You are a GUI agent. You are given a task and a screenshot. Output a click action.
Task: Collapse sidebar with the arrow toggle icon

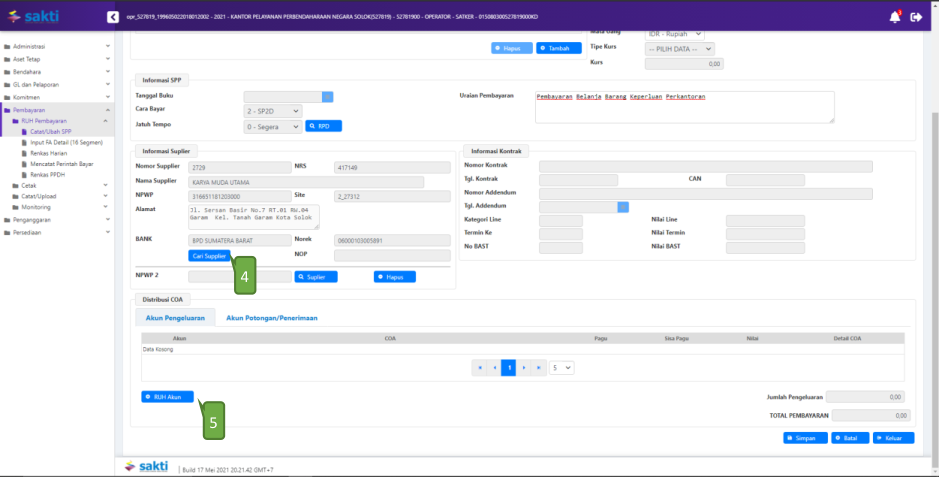click(112, 17)
